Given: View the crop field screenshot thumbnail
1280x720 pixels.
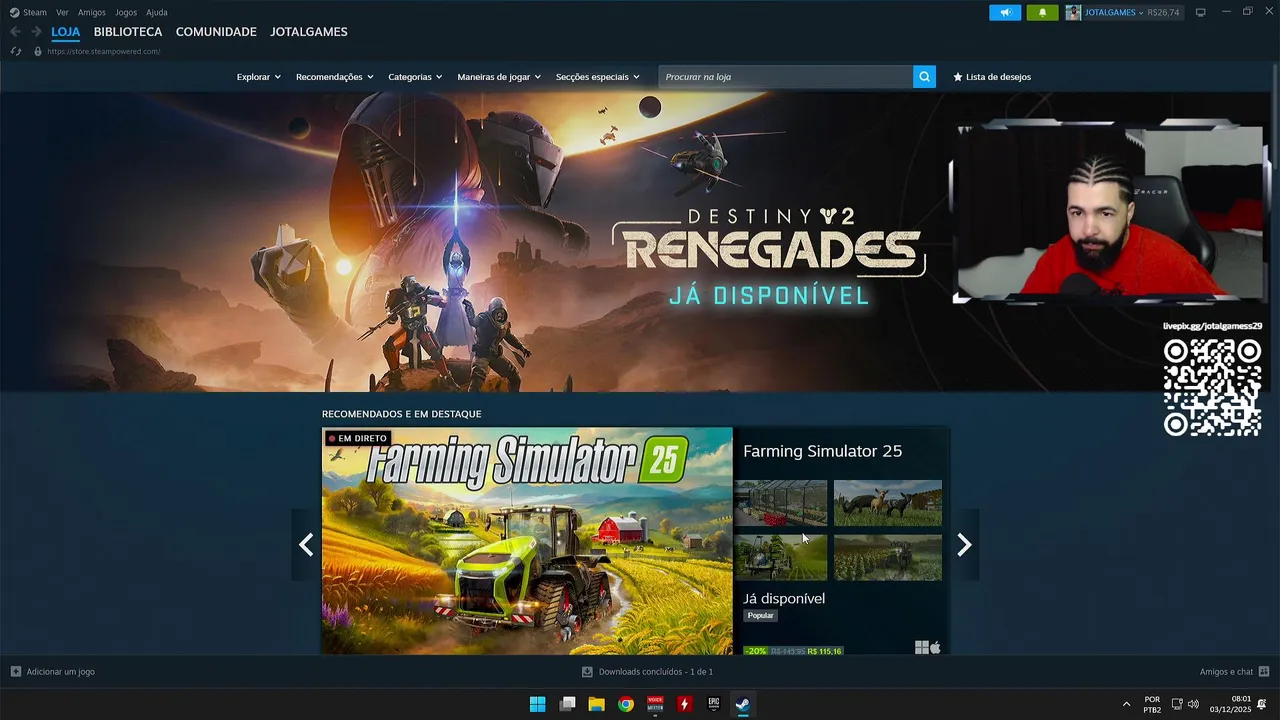Looking at the screenshot, I should tap(888, 557).
